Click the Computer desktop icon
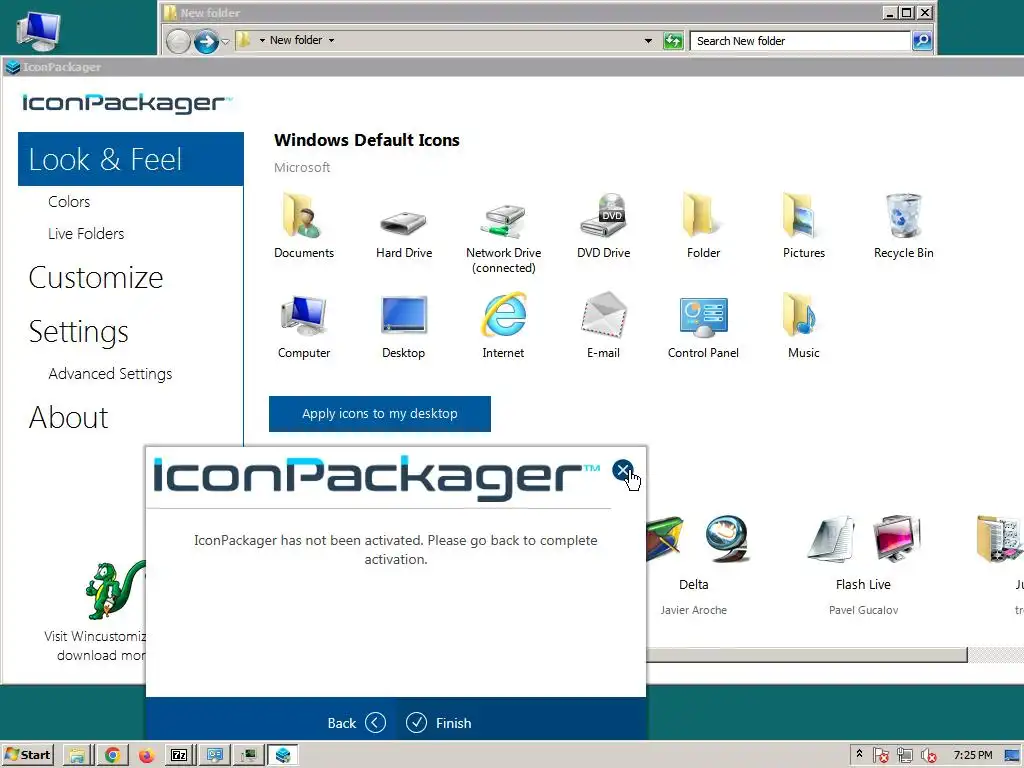 click(39, 31)
